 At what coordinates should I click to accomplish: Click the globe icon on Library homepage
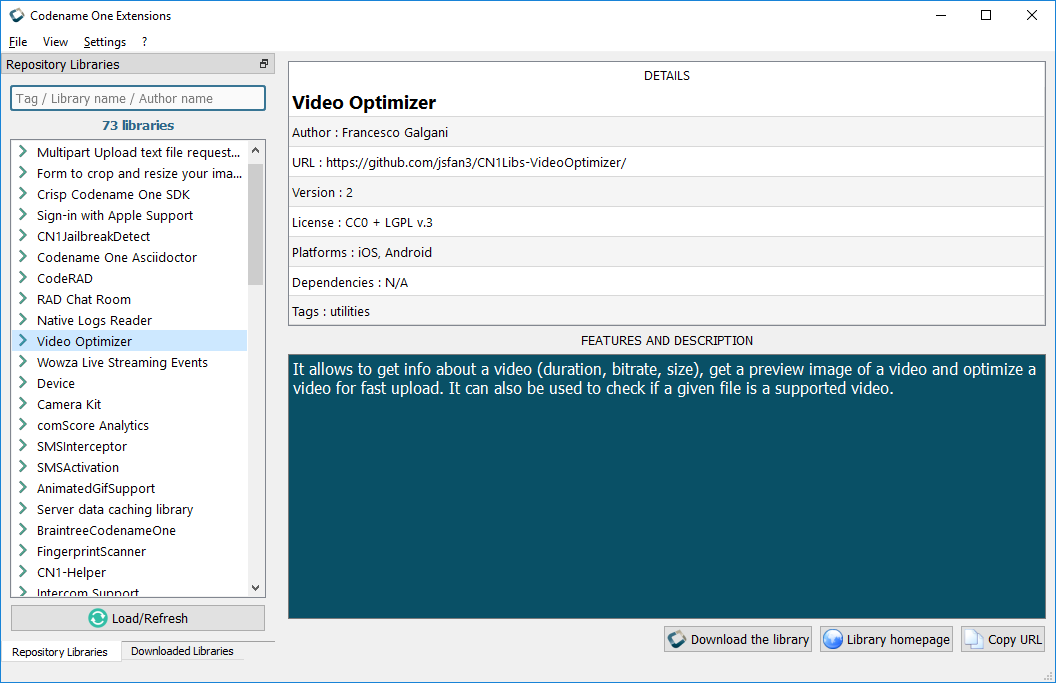(x=833, y=639)
